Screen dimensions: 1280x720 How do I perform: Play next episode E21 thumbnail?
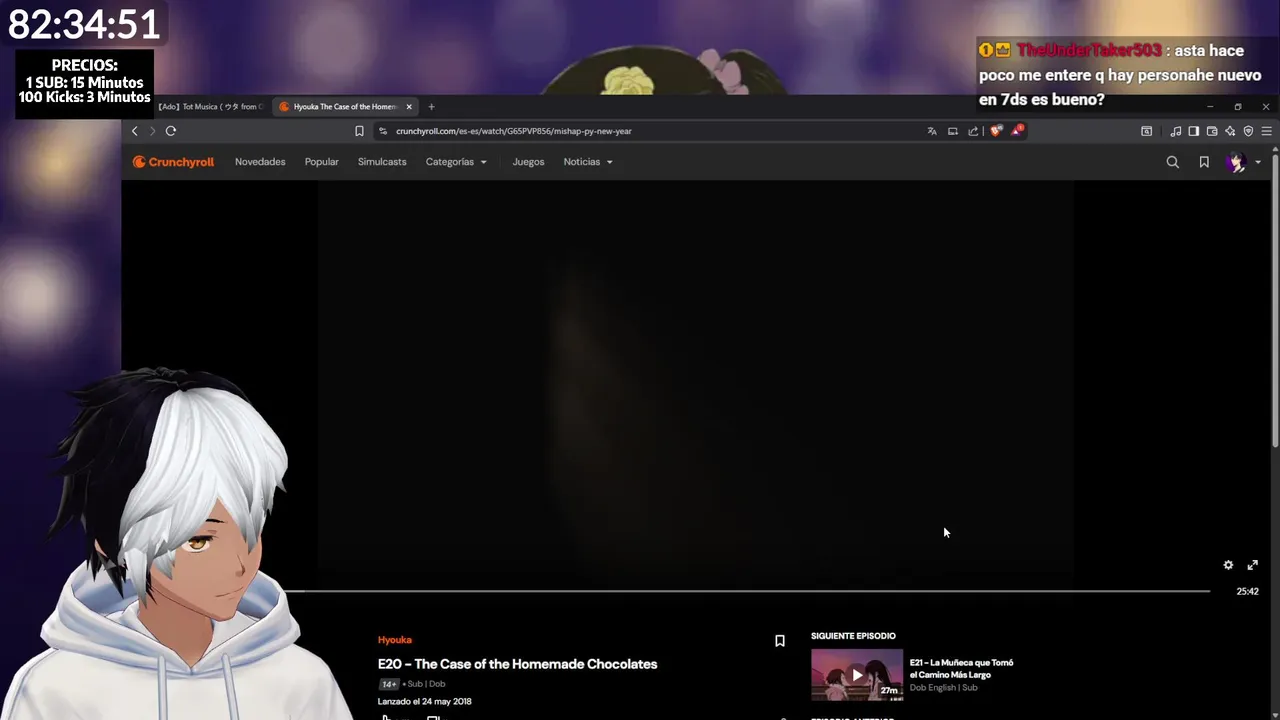tap(857, 675)
